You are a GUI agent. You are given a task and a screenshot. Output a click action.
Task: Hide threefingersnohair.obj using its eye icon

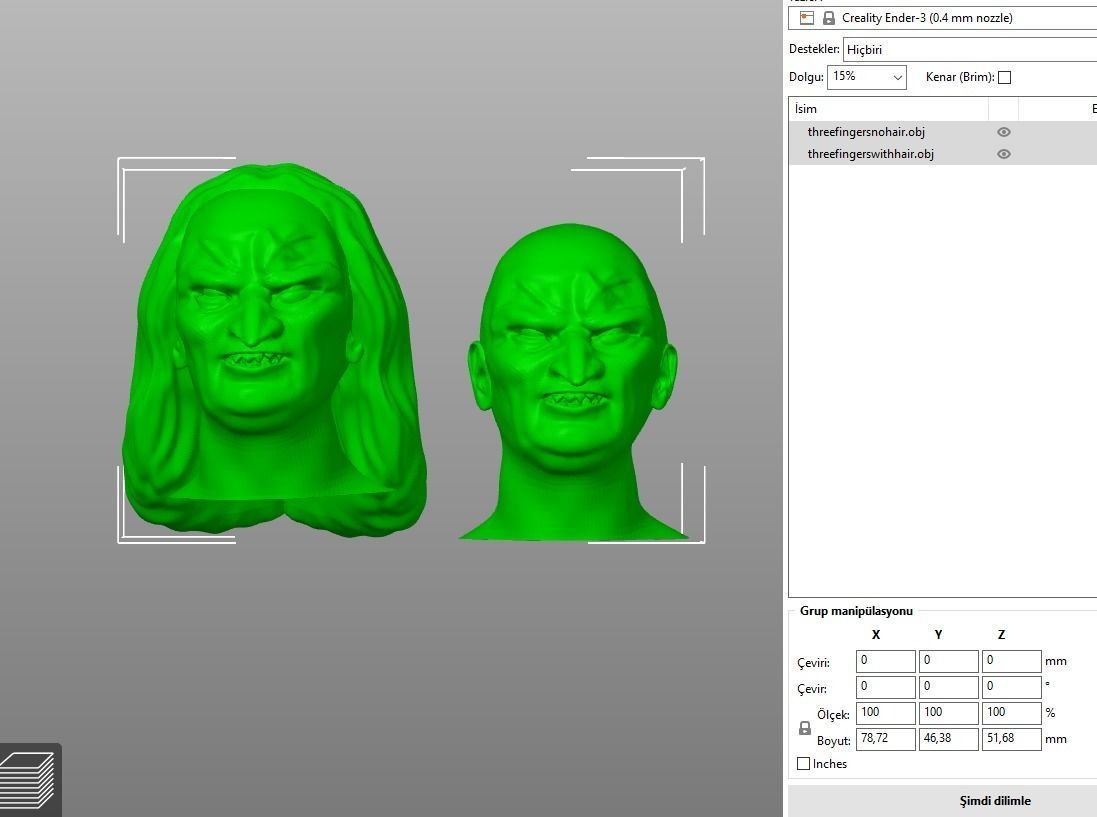pyautogui.click(x=1003, y=131)
